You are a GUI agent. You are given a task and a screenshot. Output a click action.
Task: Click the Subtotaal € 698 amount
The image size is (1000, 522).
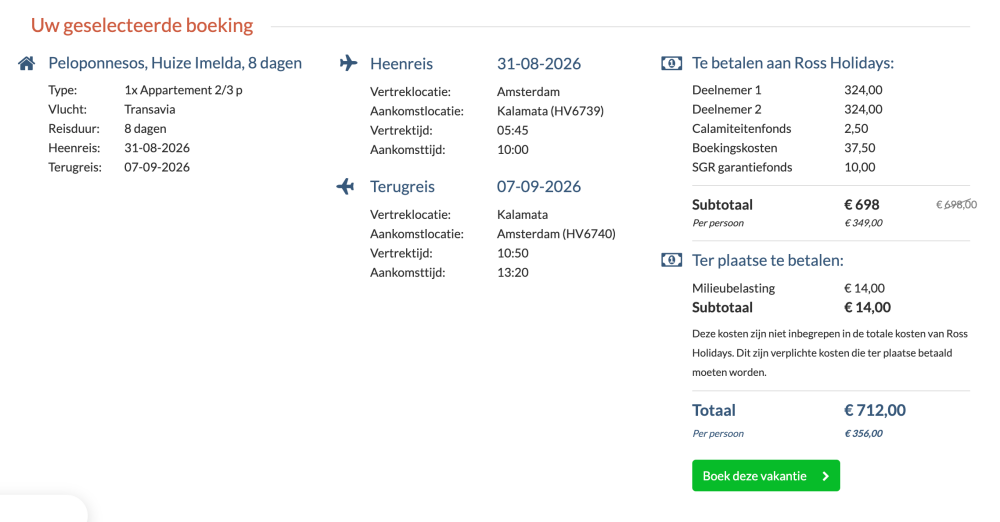click(x=862, y=205)
